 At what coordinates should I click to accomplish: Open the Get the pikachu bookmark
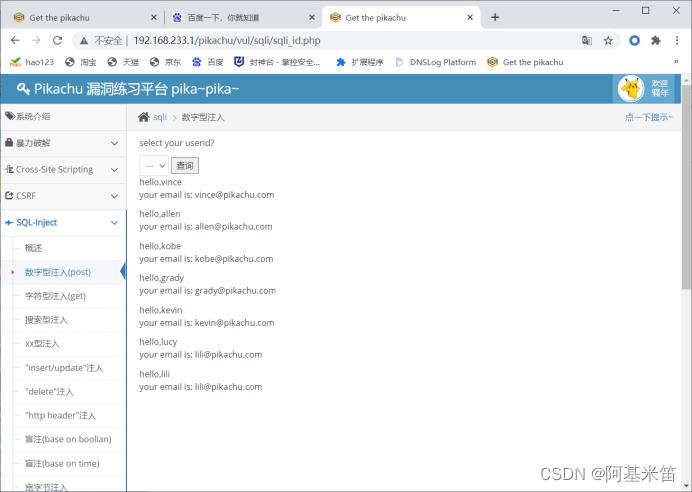coord(525,62)
